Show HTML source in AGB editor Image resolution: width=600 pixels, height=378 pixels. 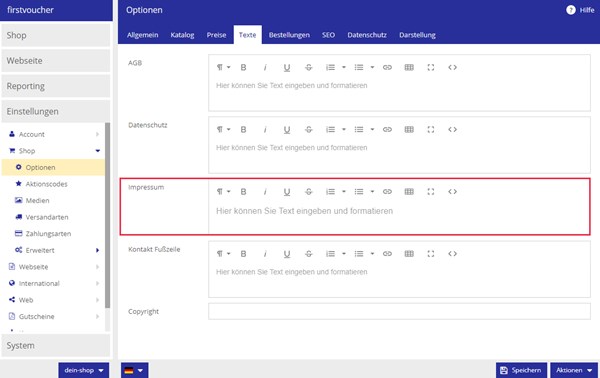[x=452, y=68]
